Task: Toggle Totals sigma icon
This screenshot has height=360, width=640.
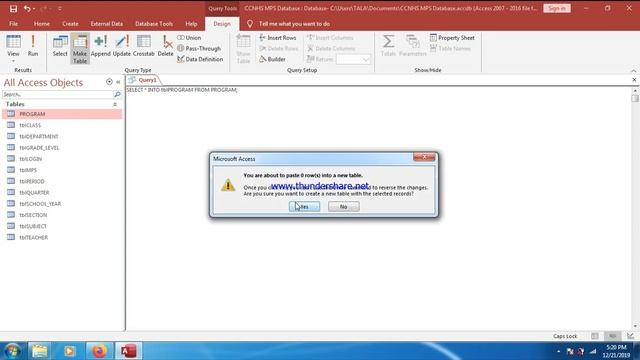Action: point(388,46)
